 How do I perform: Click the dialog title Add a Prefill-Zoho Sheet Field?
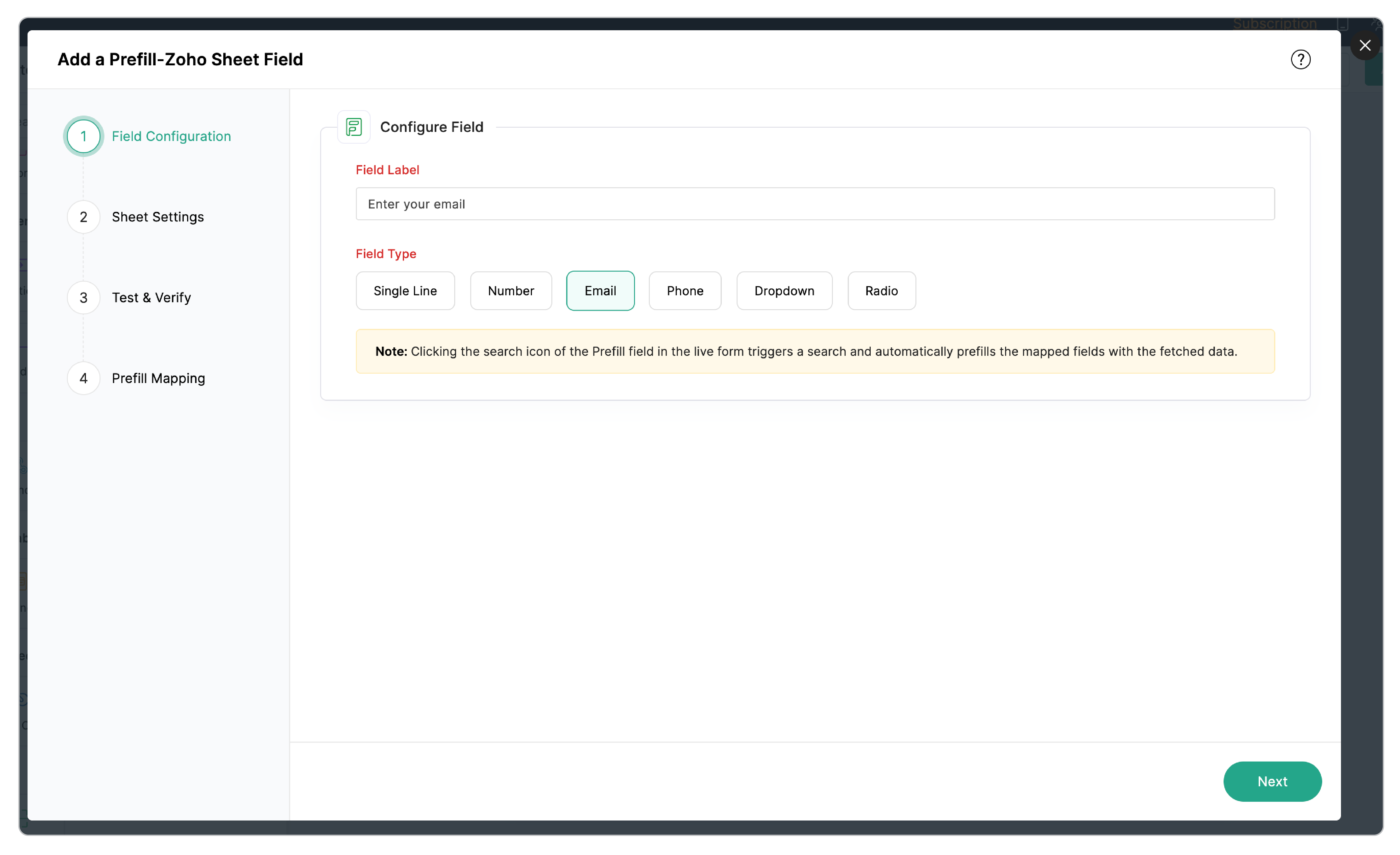180,59
